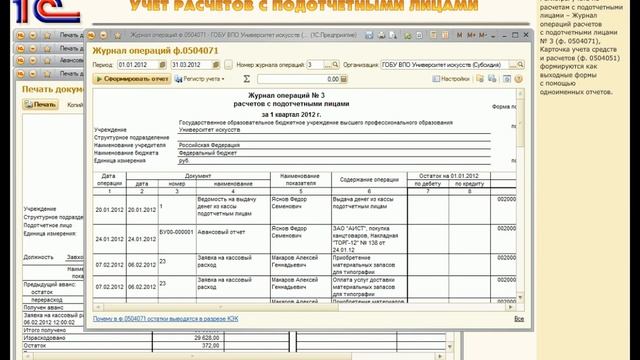Open calculator icon beside the sum field

point(344,79)
